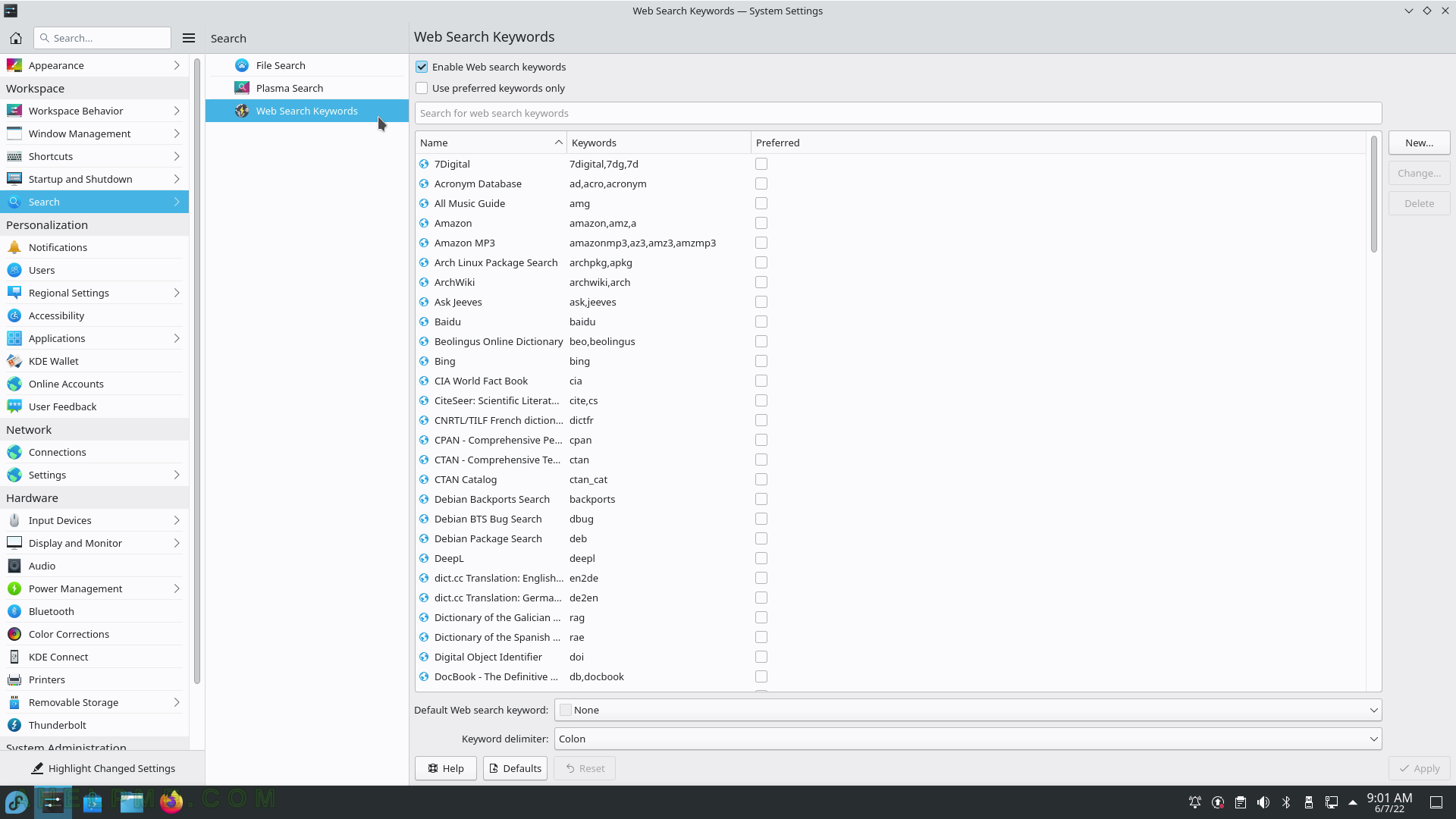
Task: Click the Help button
Action: [x=445, y=768]
